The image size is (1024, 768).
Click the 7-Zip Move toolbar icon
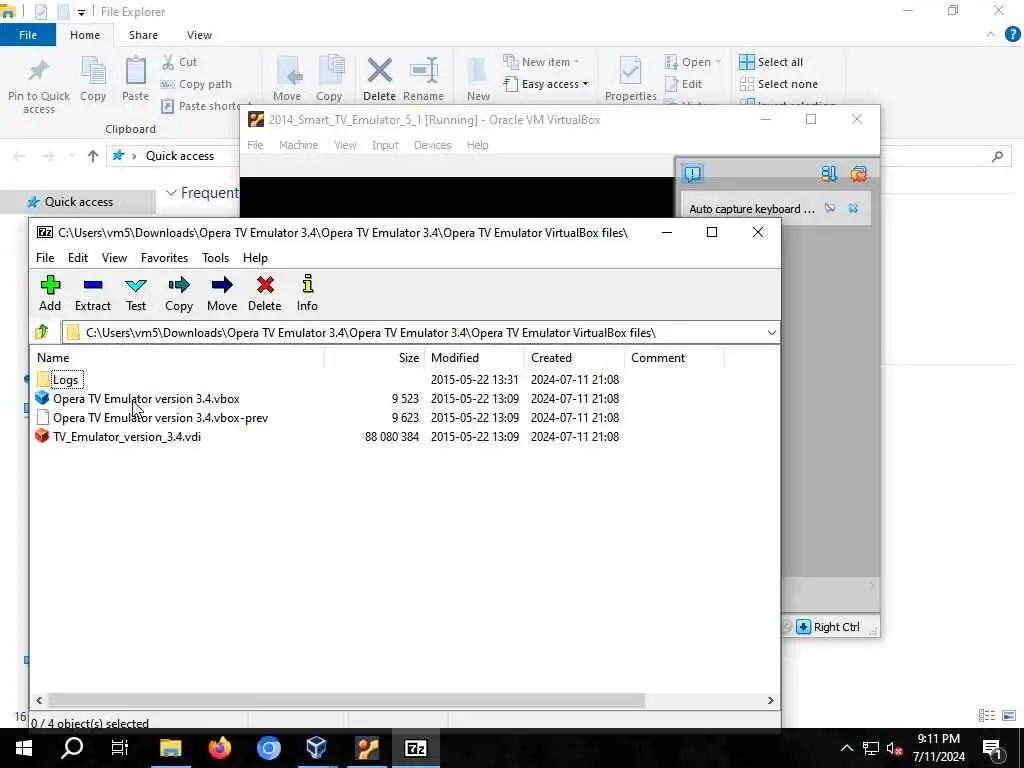[x=222, y=293]
